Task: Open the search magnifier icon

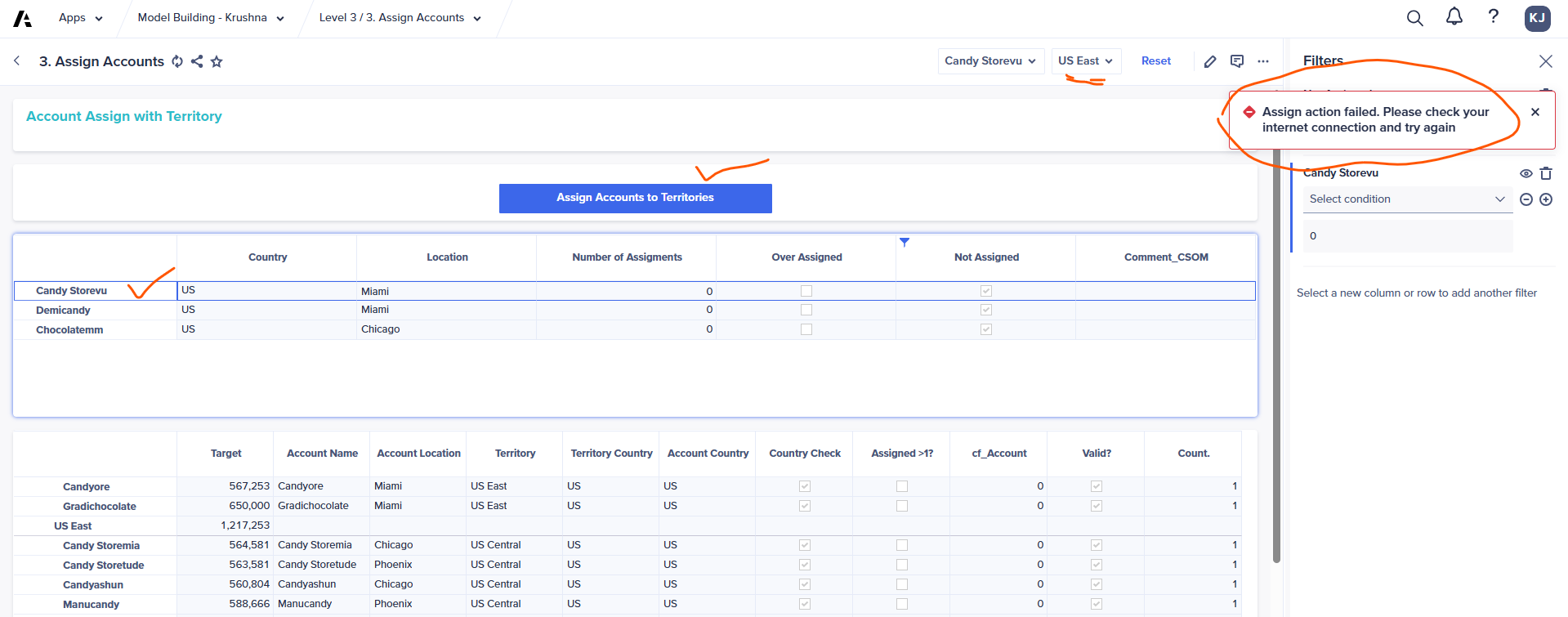Action: [x=1415, y=18]
